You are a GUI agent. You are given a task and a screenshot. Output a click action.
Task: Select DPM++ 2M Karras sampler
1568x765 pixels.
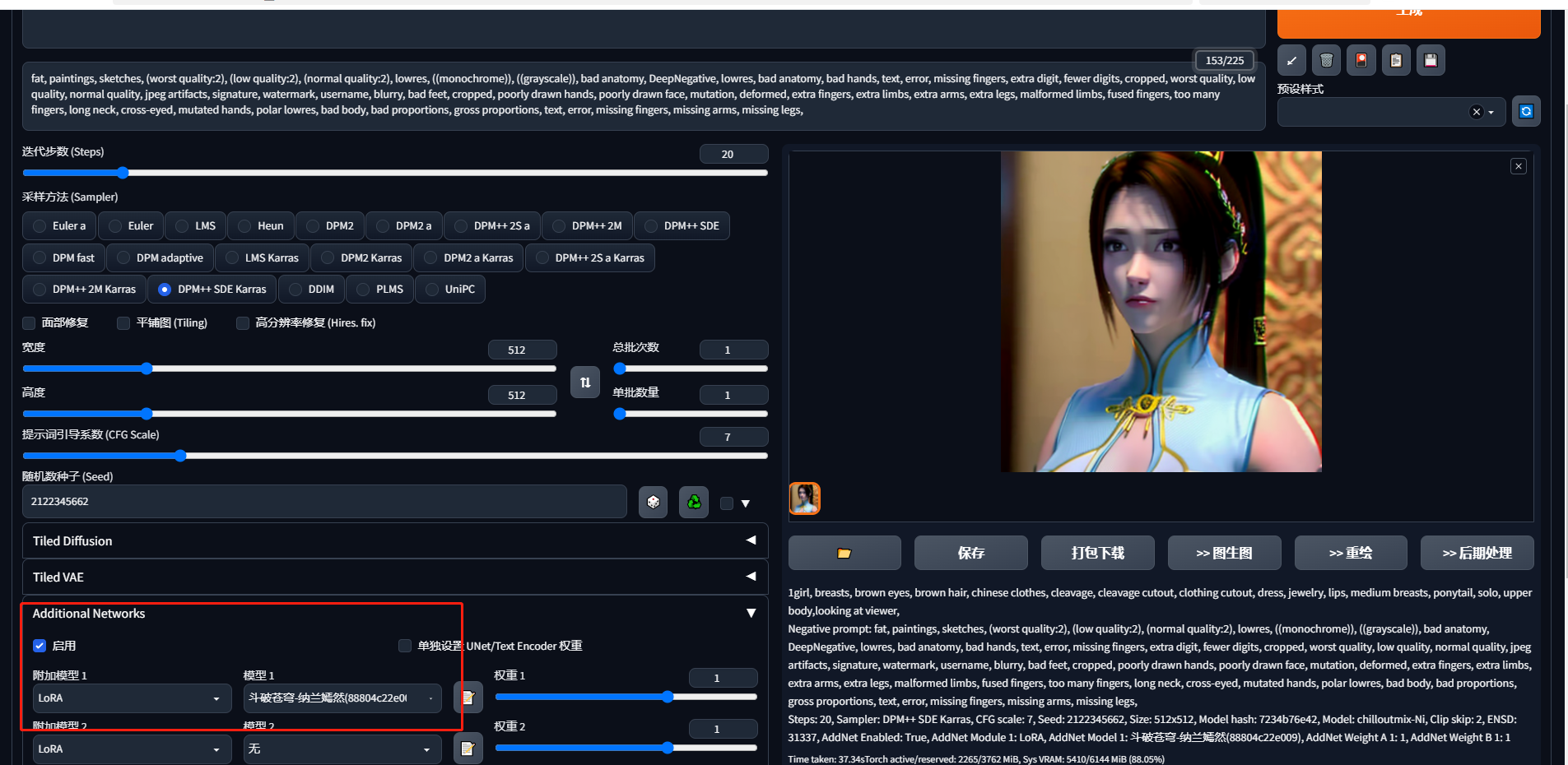[x=85, y=290]
